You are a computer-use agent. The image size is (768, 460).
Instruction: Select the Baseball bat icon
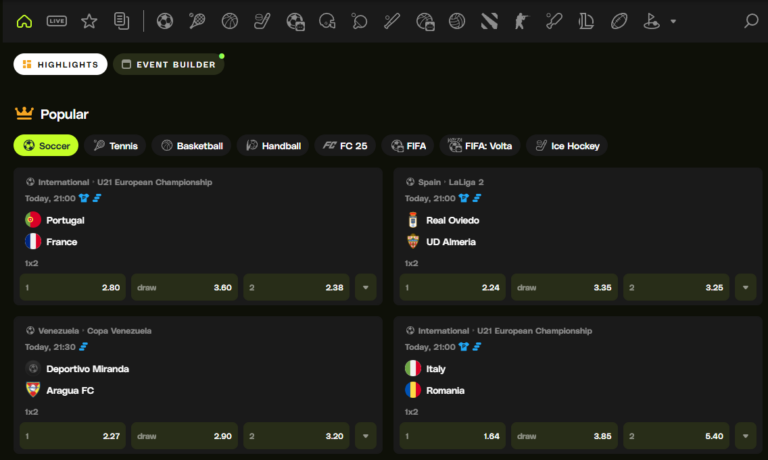tap(392, 21)
